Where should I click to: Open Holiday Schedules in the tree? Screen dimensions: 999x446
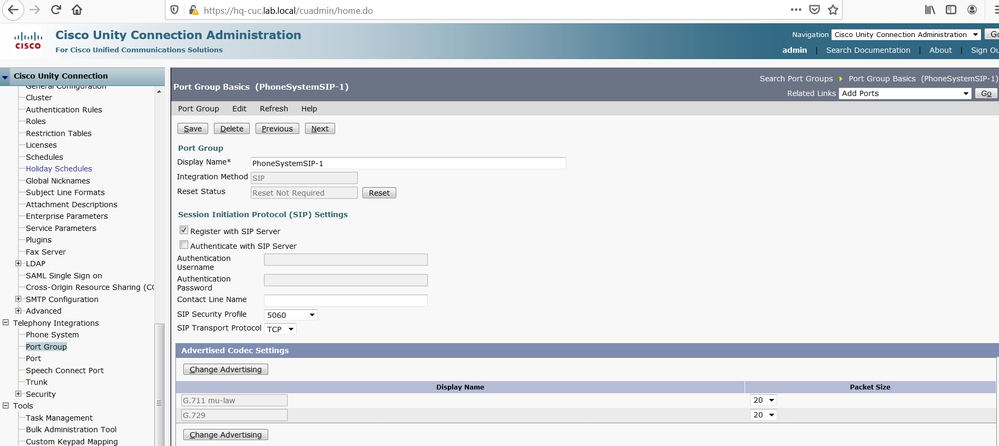pos(59,169)
